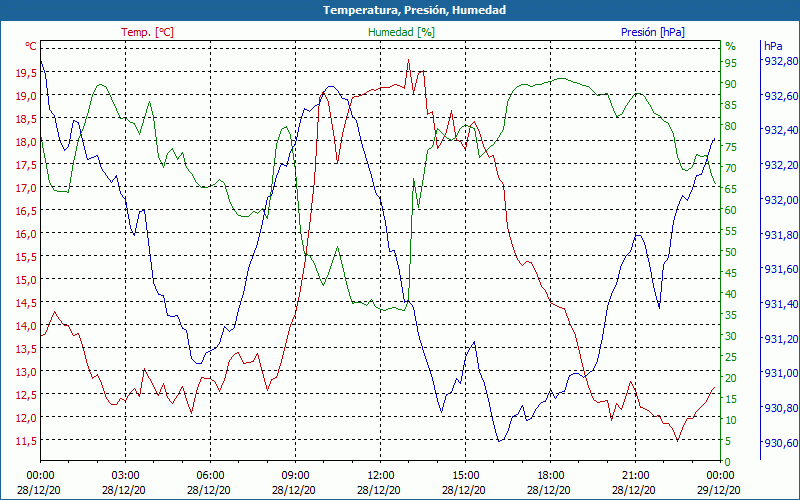Click the 14,5 temperature axis value
800x500 pixels.
tap(26, 303)
